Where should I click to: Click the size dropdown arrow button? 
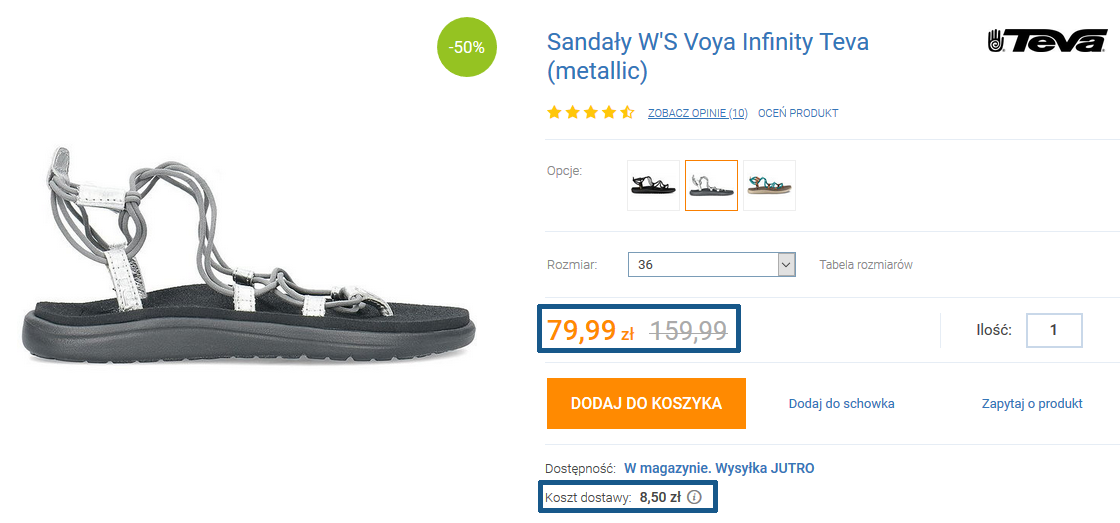(x=786, y=265)
